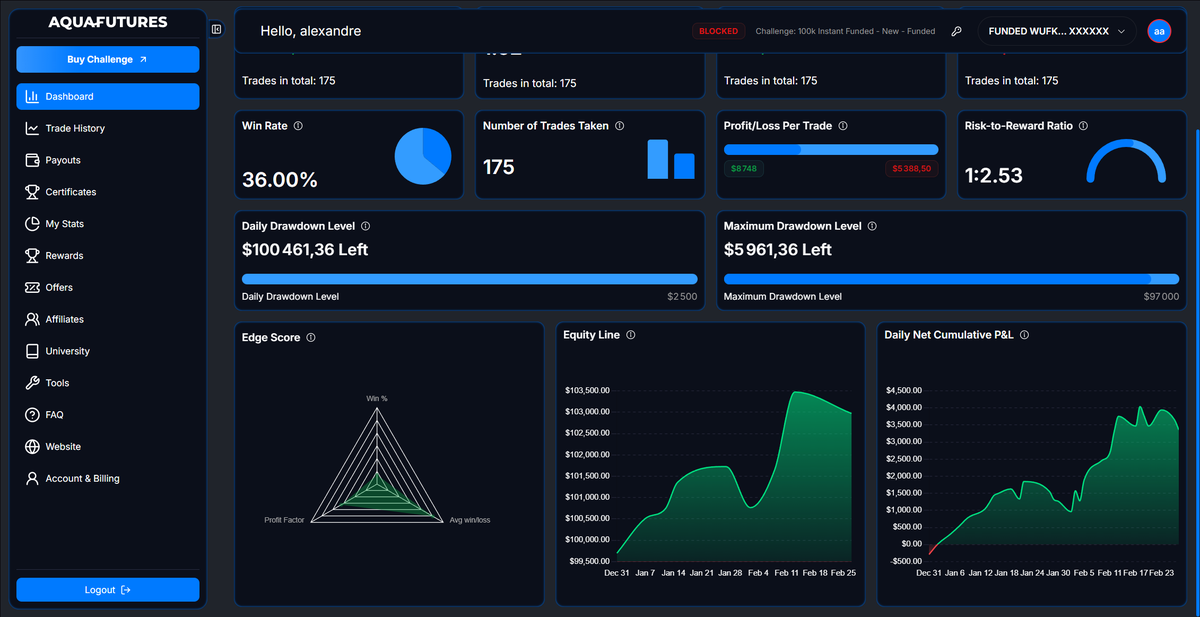This screenshot has width=1200, height=617.
Task: Click the Affiliates people icon
Action: pos(32,319)
